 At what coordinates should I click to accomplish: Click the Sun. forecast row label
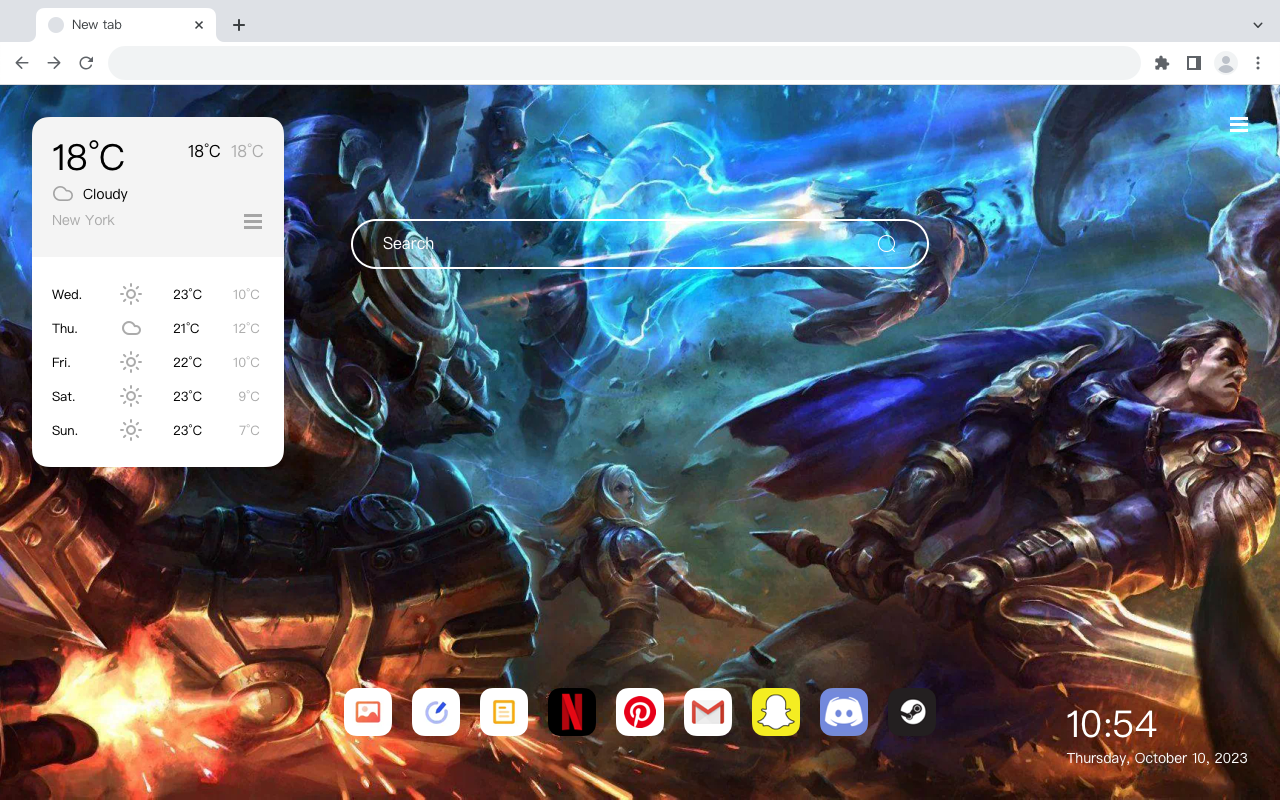[x=65, y=430]
